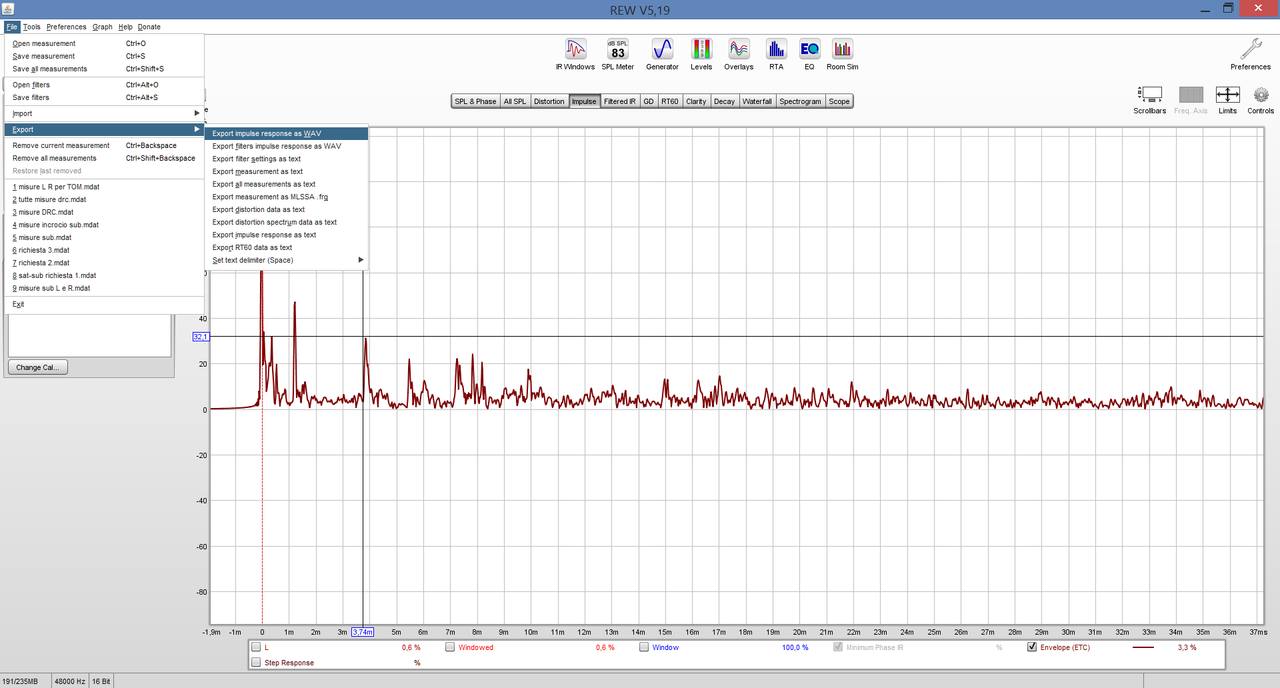Open the Help menu
The width and height of the screenshot is (1280, 688).
[x=125, y=27]
